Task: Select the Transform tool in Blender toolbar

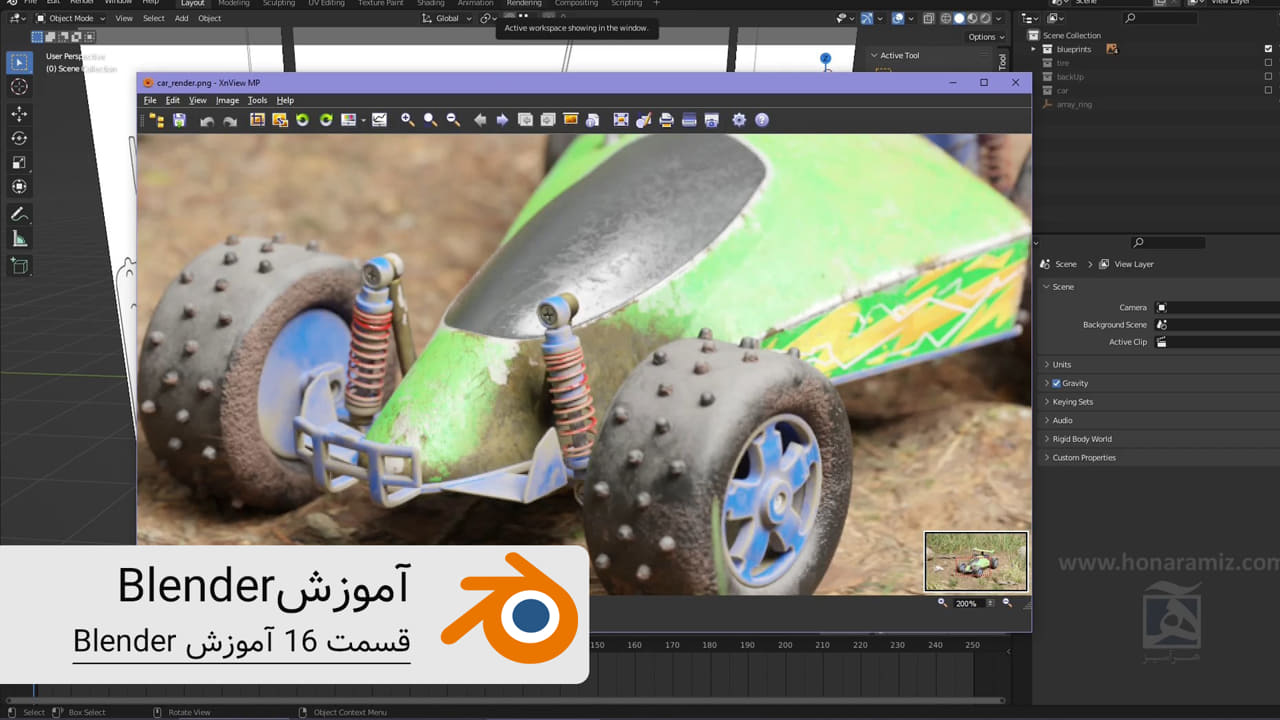Action: pos(19,186)
